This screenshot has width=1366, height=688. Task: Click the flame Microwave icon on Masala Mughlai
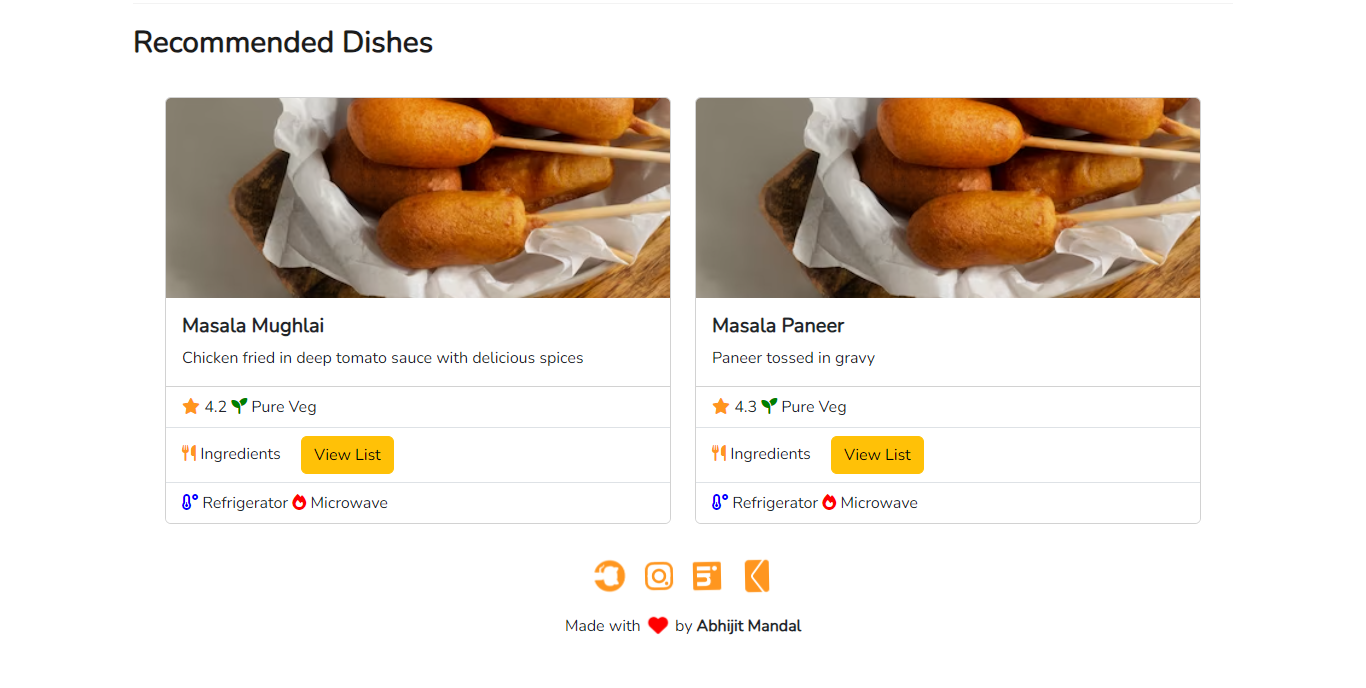[297, 502]
